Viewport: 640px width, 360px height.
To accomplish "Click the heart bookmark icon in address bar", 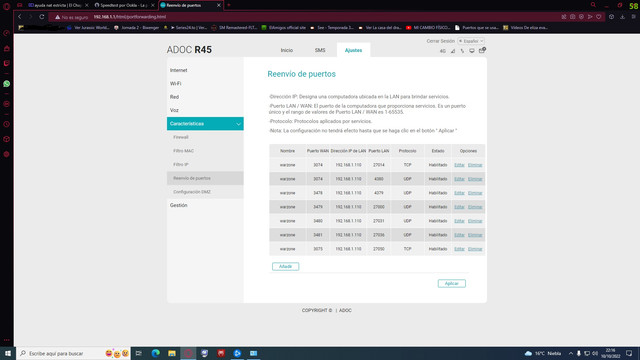I will pyautogui.click(x=599, y=17).
